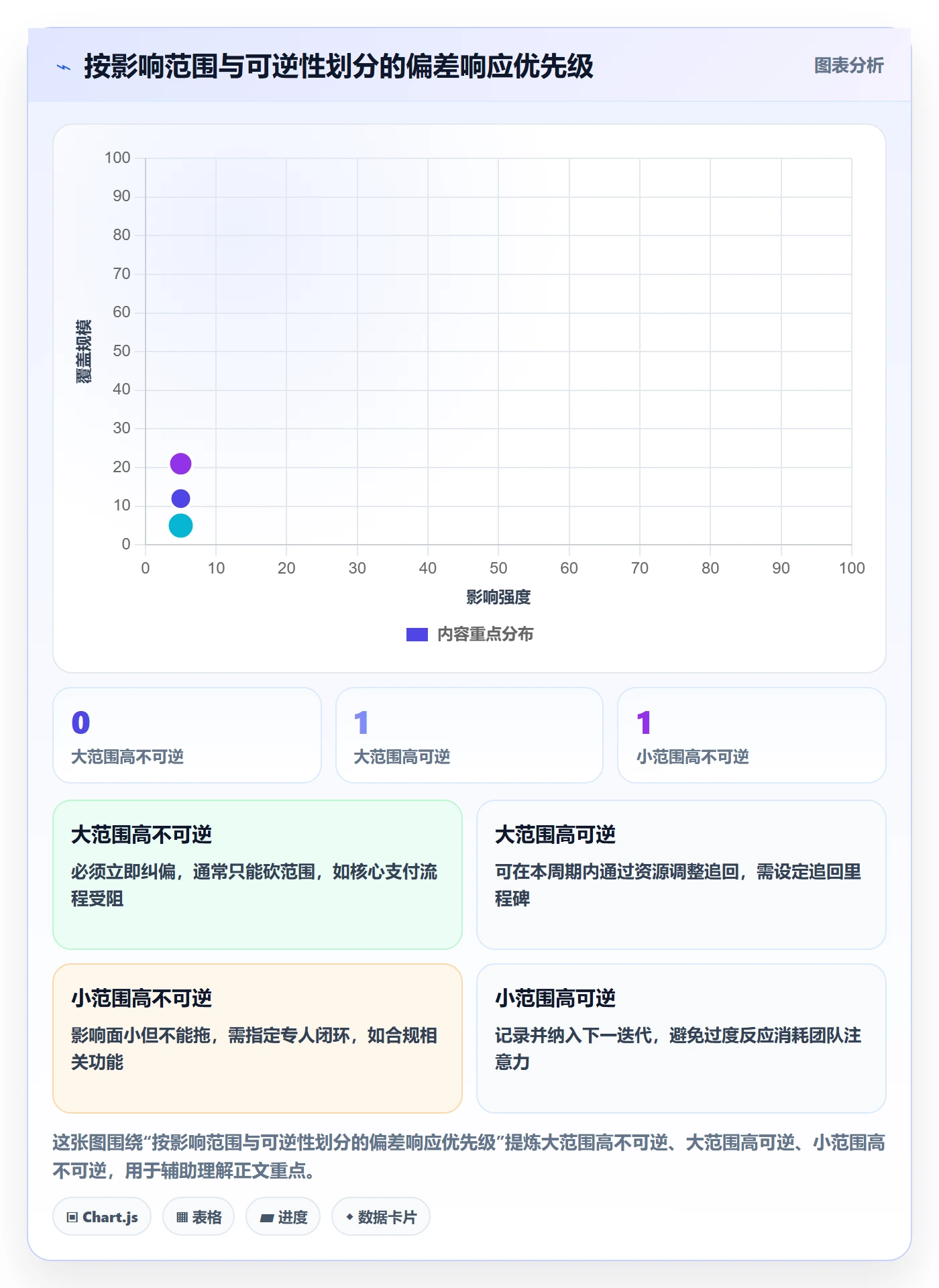Click the text 必须立即纠偏，通常只能砍范围
939x1288 pixels.
(x=193, y=871)
